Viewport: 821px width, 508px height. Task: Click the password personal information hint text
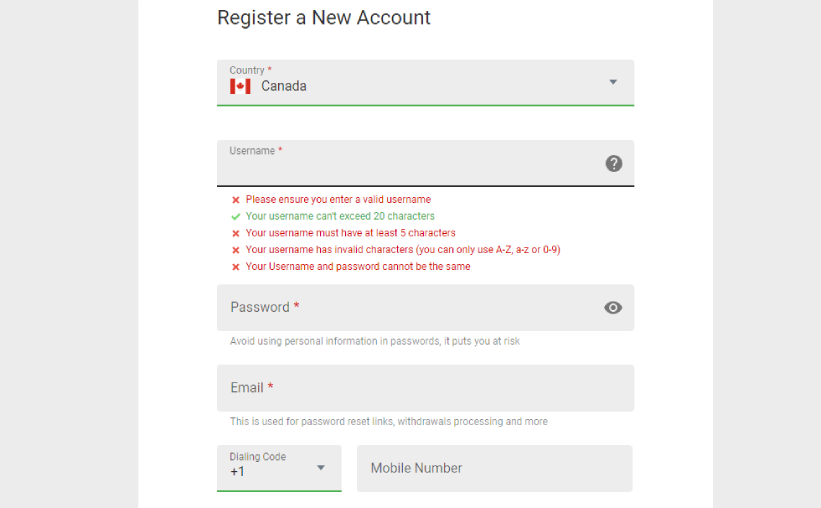375,341
